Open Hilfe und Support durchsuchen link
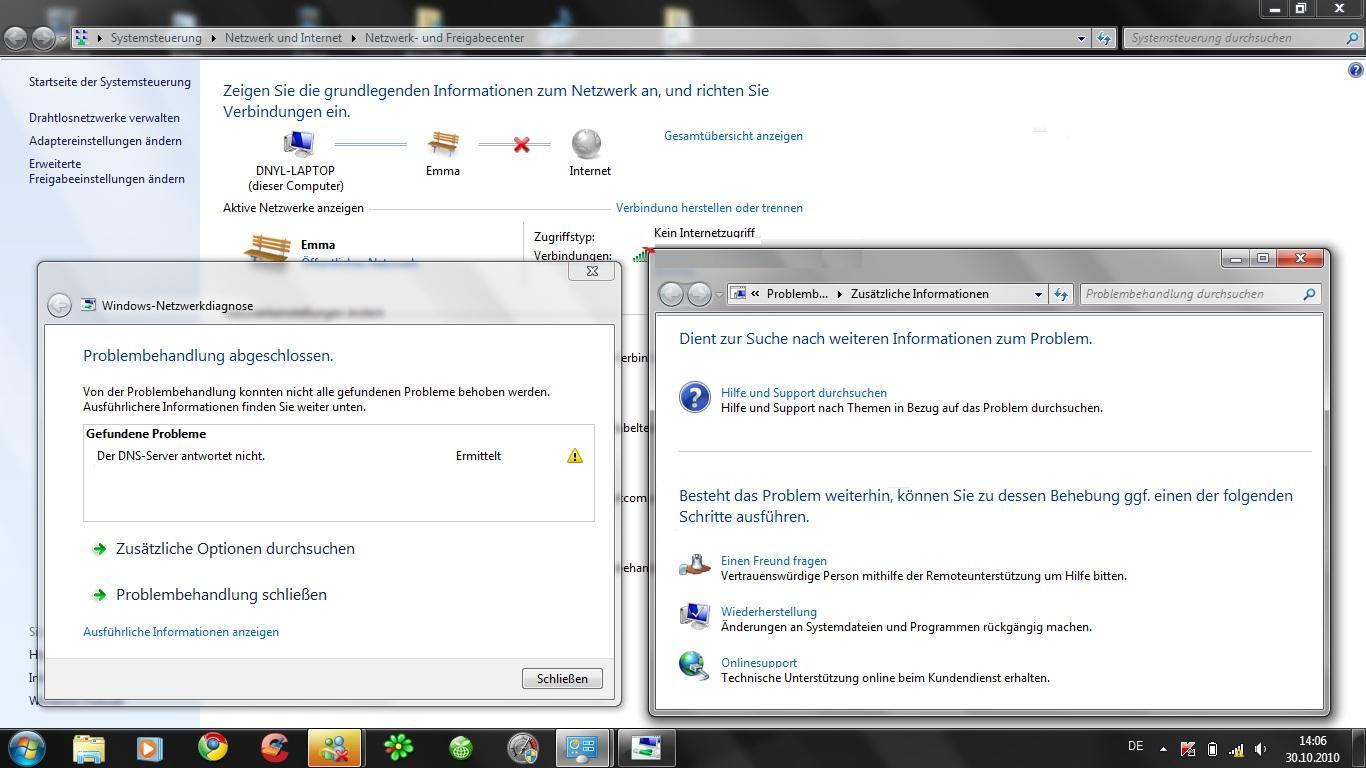This screenshot has height=768, width=1366. 804,393
